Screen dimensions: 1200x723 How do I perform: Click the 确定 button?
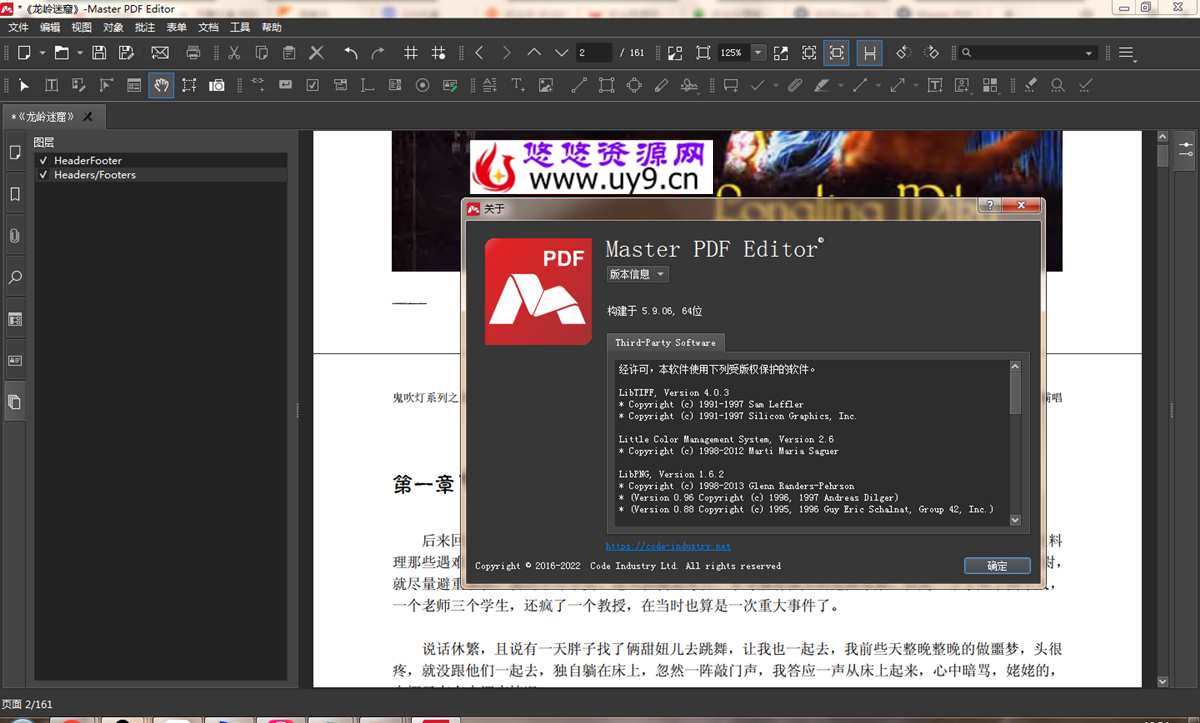pos(997,566)
